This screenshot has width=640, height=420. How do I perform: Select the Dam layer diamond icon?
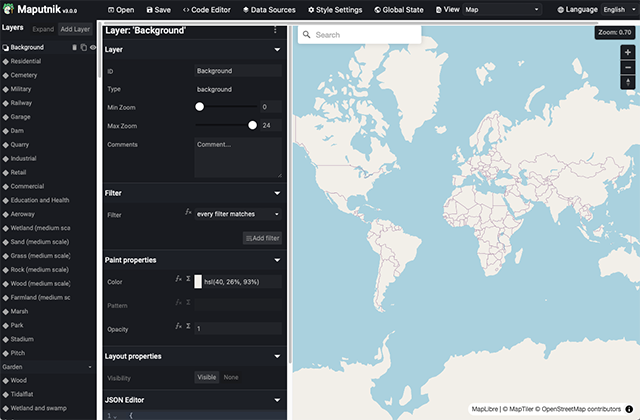tap(6, 131)
